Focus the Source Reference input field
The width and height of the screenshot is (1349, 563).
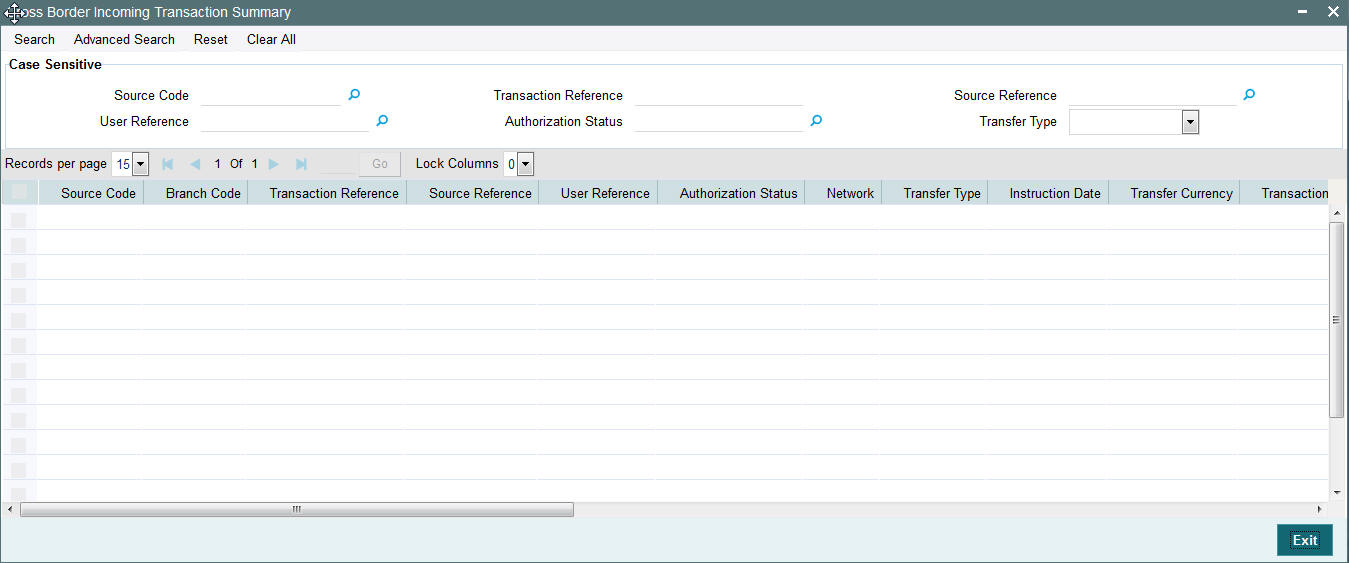[x=1152, y=95]
